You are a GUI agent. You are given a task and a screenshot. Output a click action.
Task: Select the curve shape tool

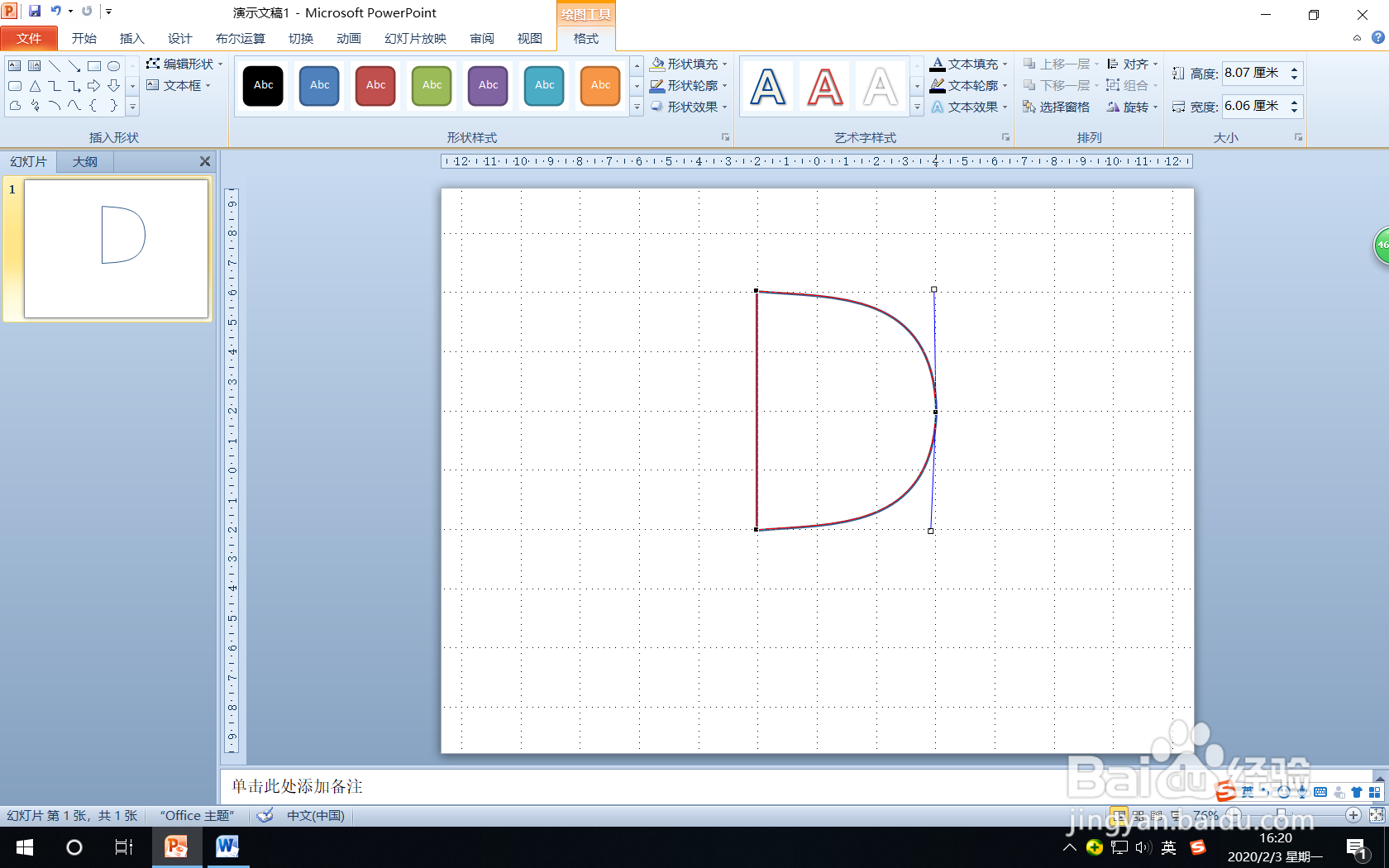[74, 106]
